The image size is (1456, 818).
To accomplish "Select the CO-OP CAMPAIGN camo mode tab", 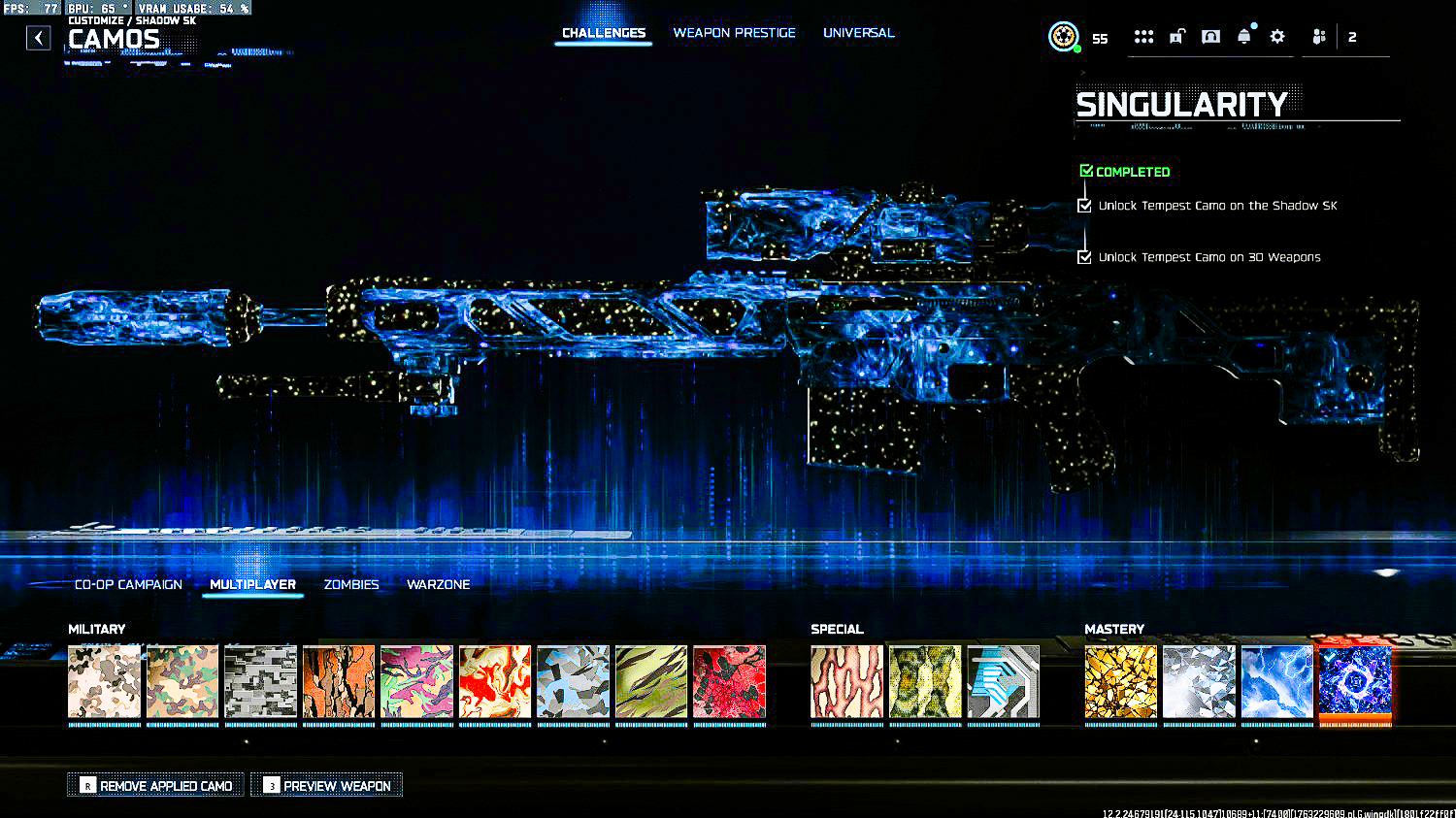I will point(128,584).
